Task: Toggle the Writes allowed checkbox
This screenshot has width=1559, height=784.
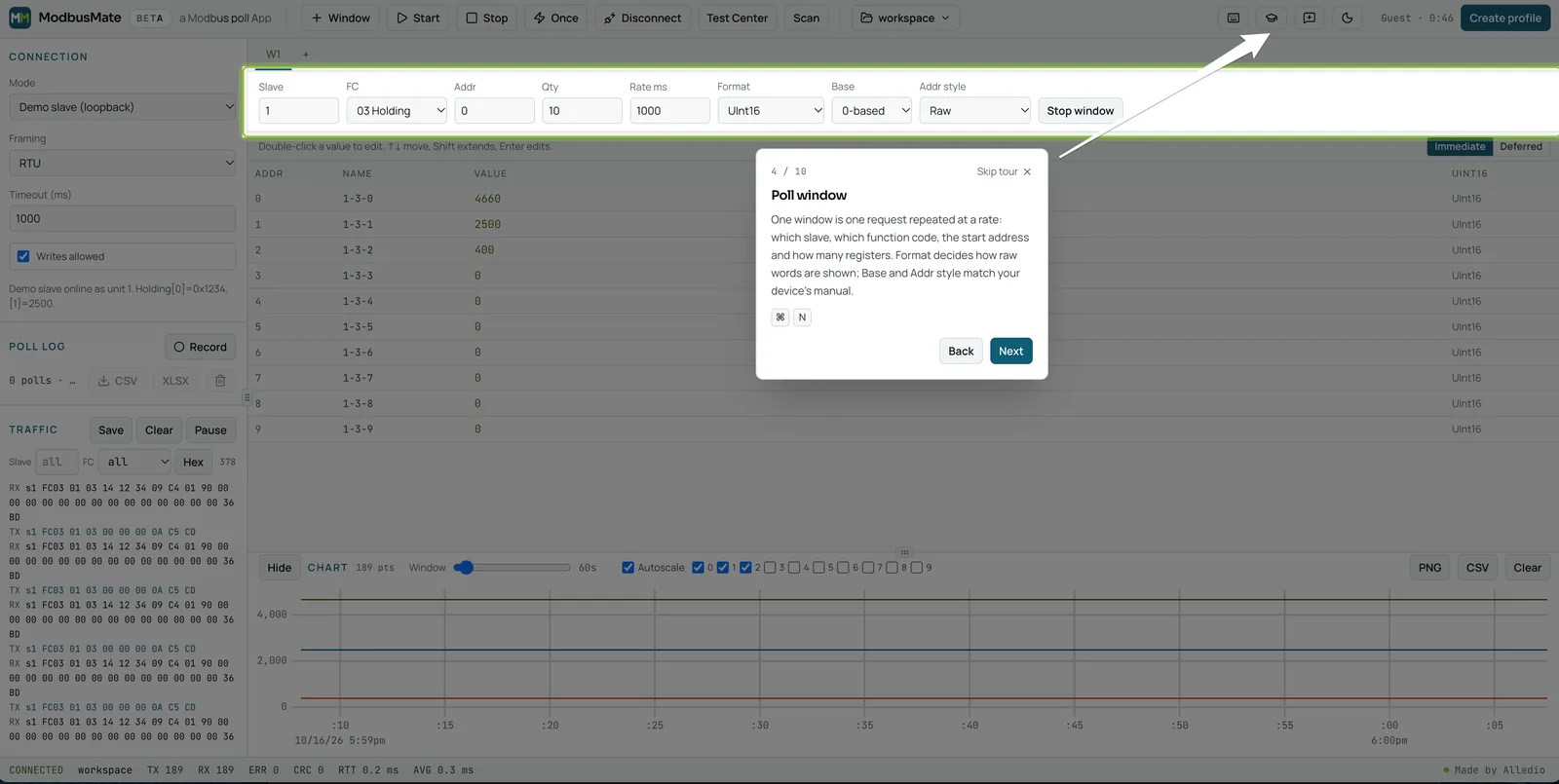Action: point(23,256)
